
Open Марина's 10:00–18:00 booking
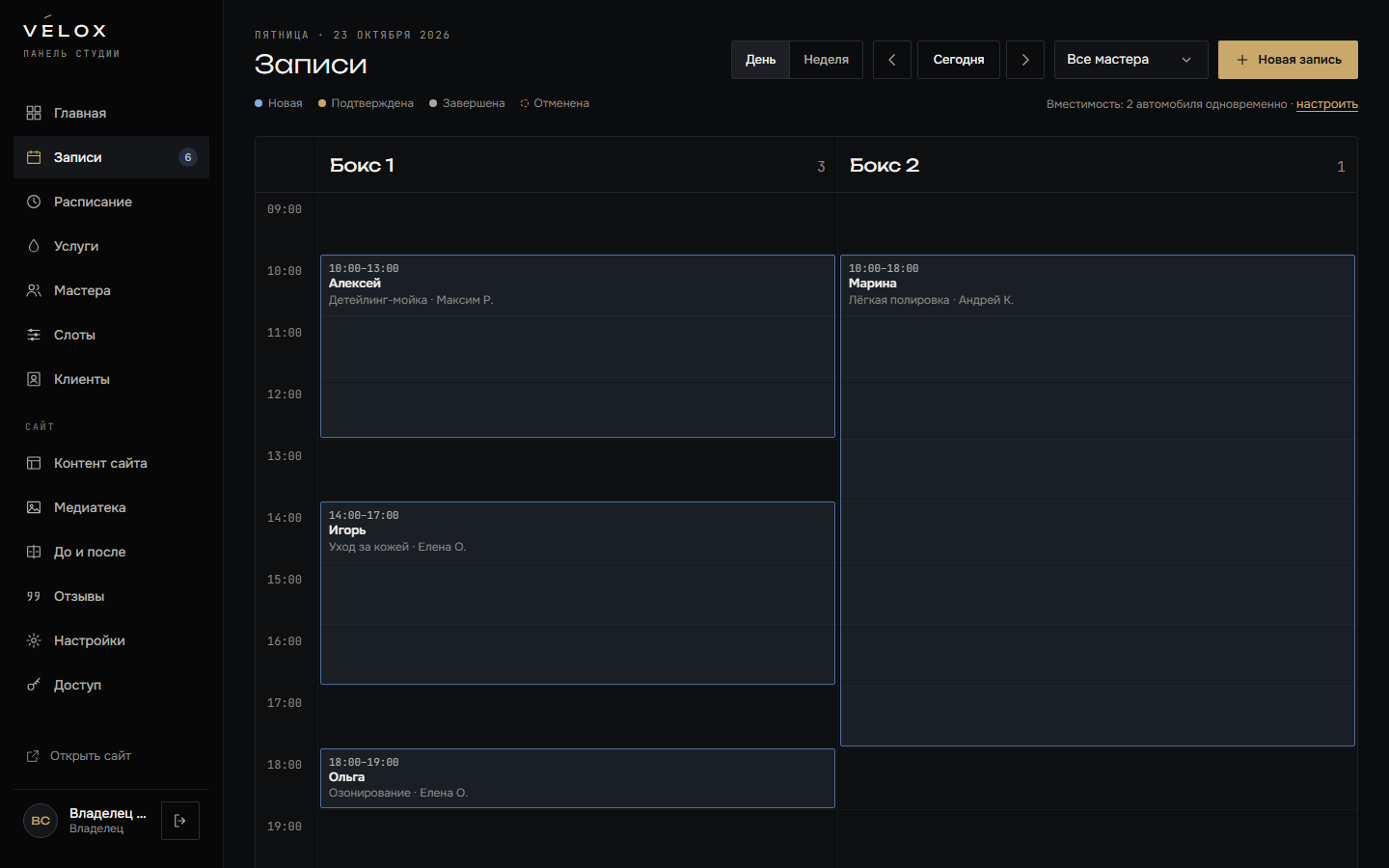(x=1098, y=501)
